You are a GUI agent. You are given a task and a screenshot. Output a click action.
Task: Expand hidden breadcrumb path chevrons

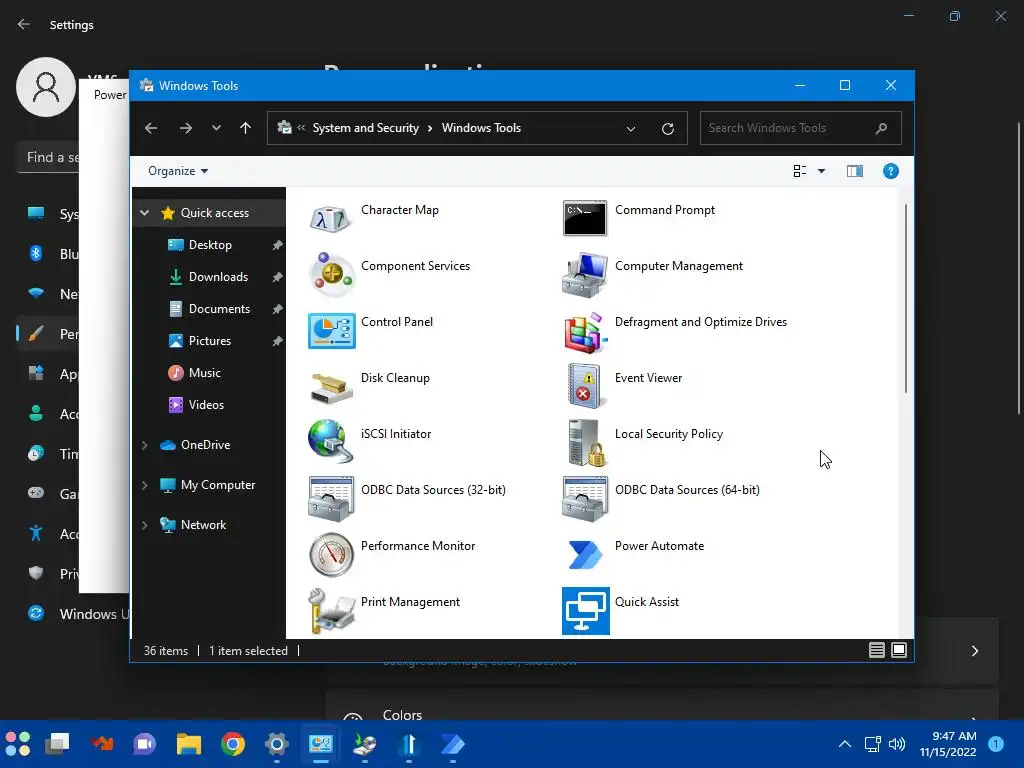301,128
